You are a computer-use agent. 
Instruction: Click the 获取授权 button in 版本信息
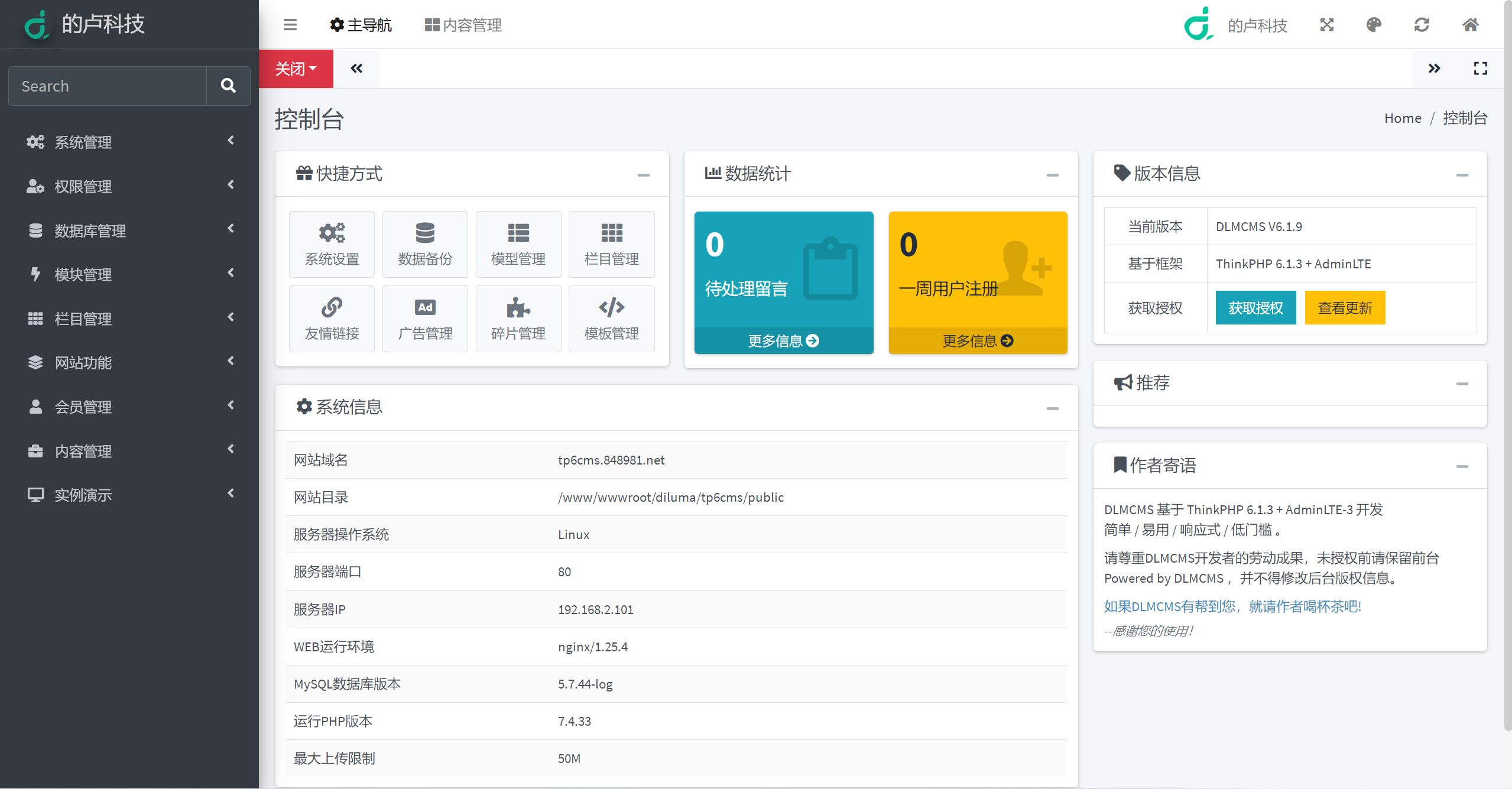tap(1254, 308)
